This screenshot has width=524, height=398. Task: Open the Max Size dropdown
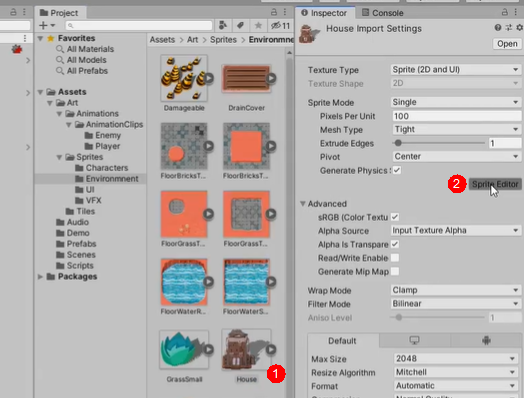[456, 359]
